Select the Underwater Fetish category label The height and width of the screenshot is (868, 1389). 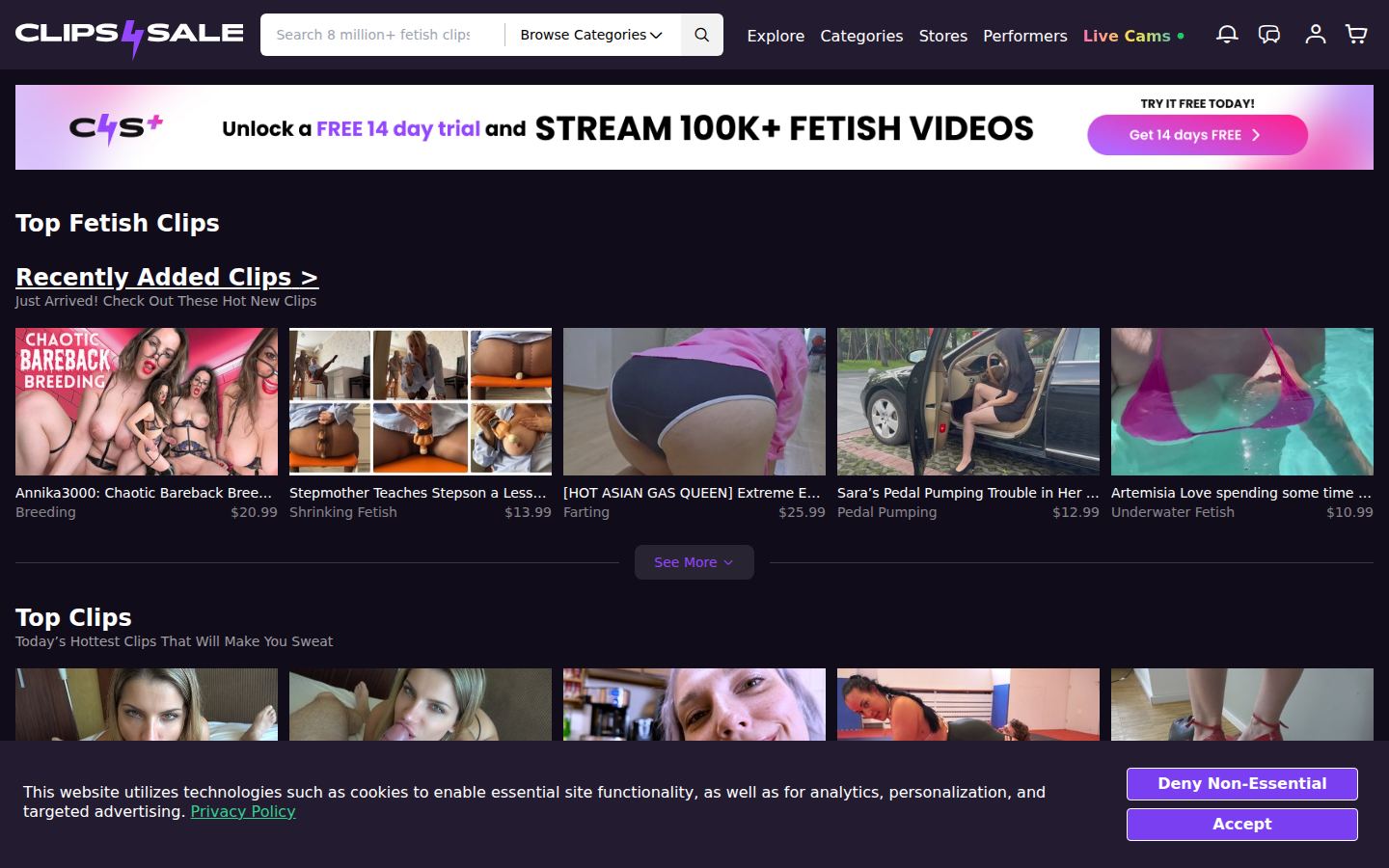click(1173, 512)
